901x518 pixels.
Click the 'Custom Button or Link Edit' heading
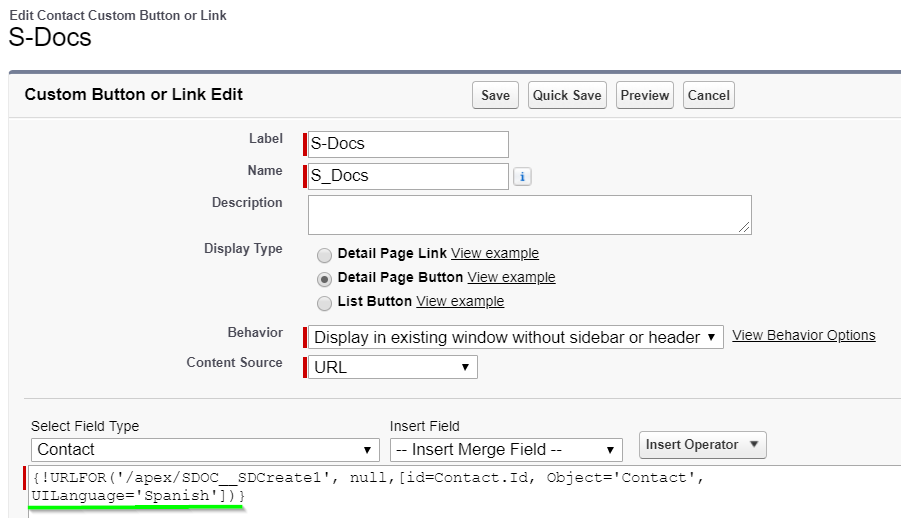coord(133,94)
